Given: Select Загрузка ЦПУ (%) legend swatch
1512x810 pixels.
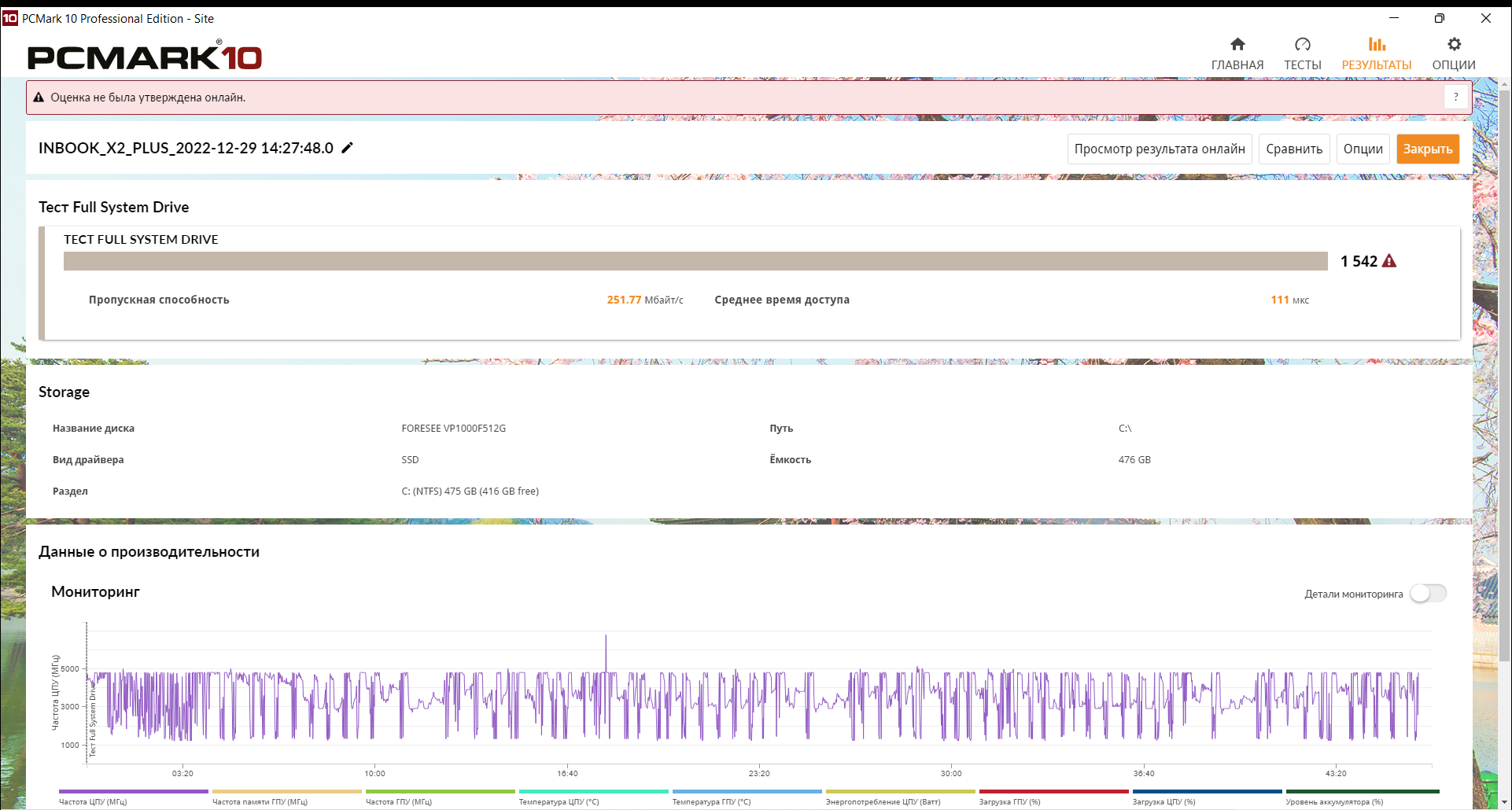Looking at the screenshot, I should coord(1208,791).
